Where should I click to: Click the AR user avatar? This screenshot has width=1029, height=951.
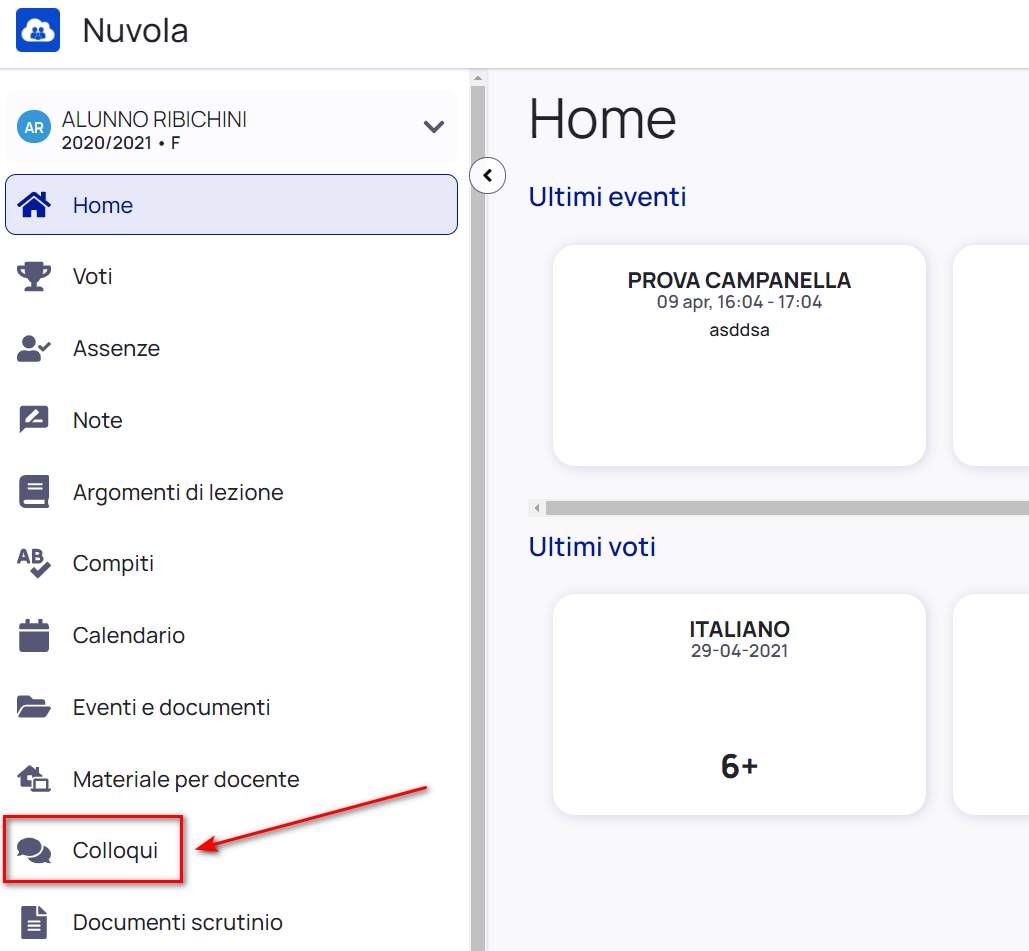tap(34, 128)
